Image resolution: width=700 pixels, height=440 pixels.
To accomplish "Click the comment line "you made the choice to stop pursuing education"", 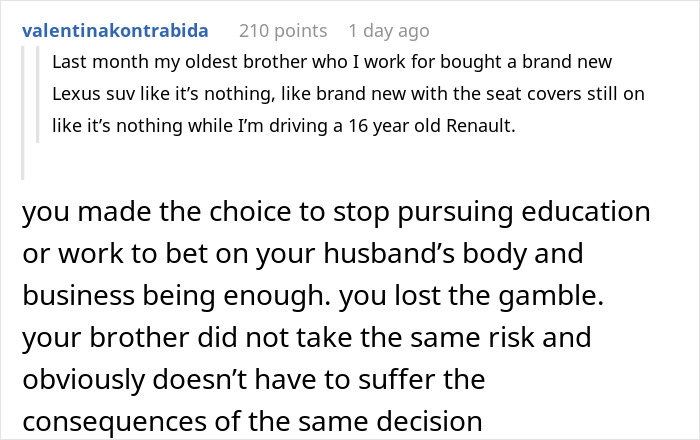I will coord(335,213).
